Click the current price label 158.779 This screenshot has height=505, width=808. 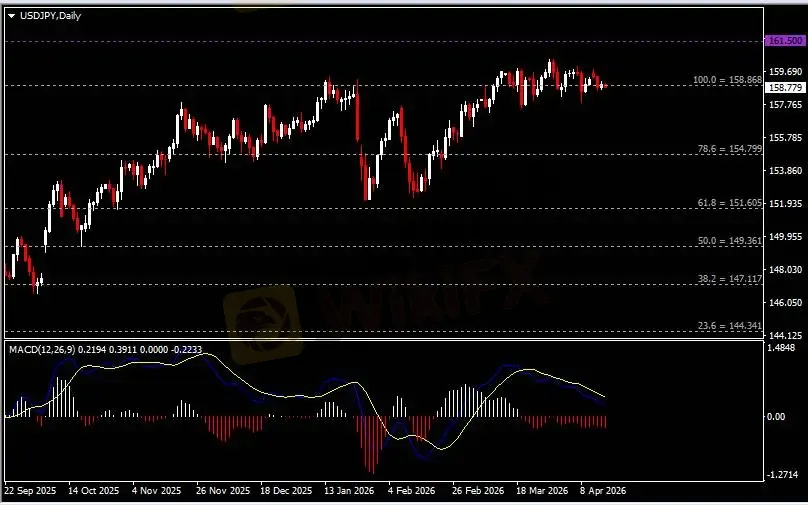pos(785,87)
